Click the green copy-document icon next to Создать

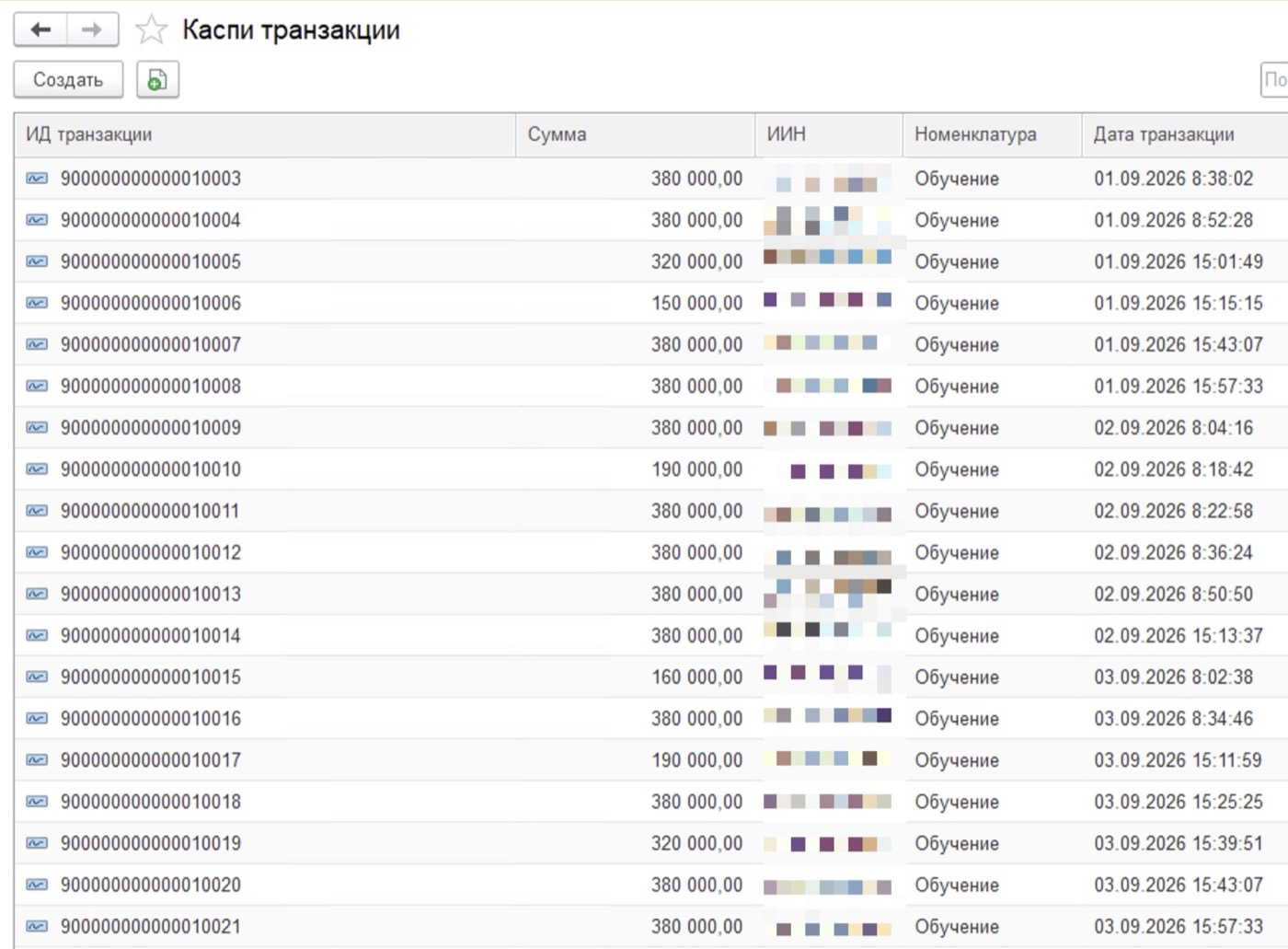(157, 80)
